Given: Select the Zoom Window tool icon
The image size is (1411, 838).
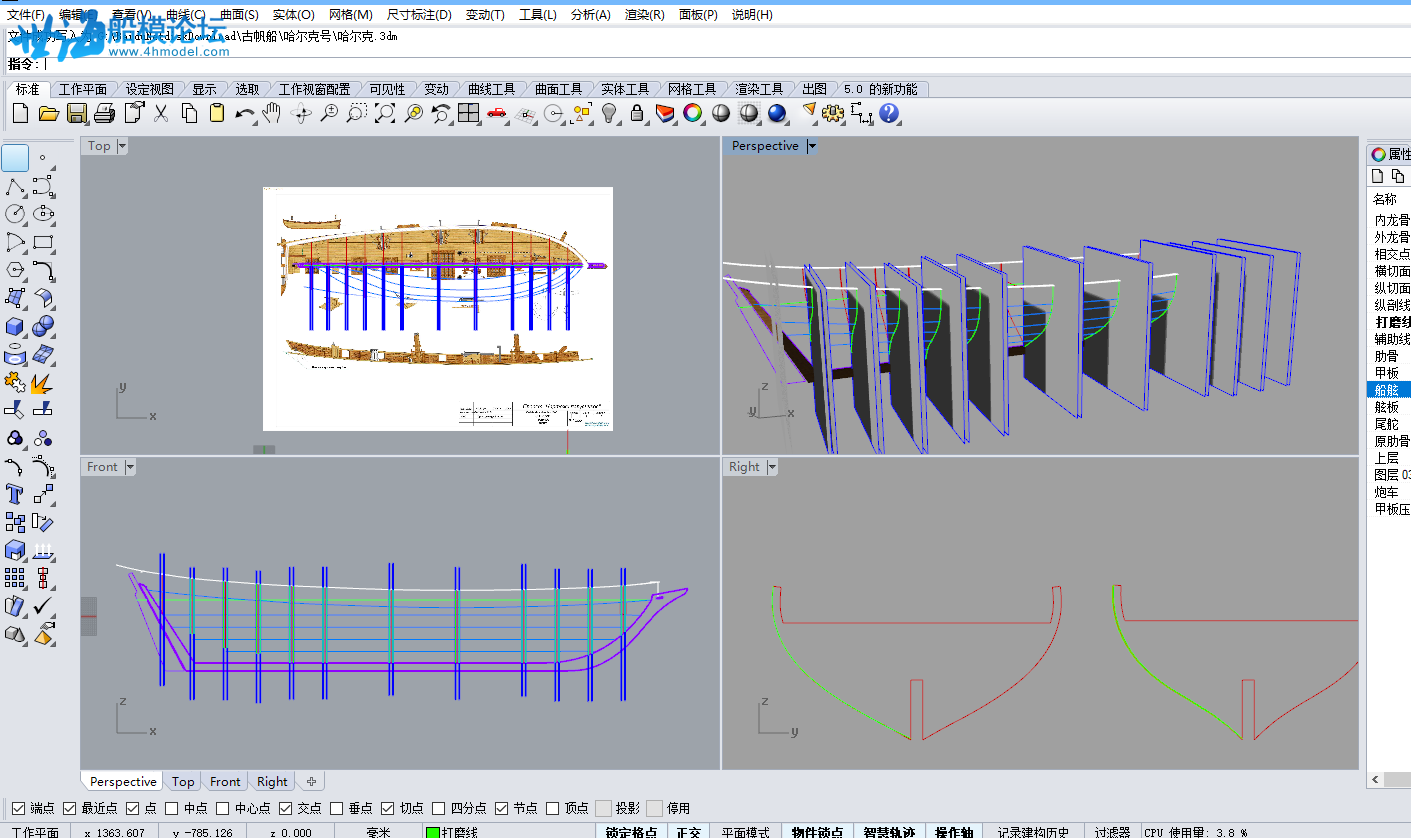Looking at the screenshot, I should [357, 113].
